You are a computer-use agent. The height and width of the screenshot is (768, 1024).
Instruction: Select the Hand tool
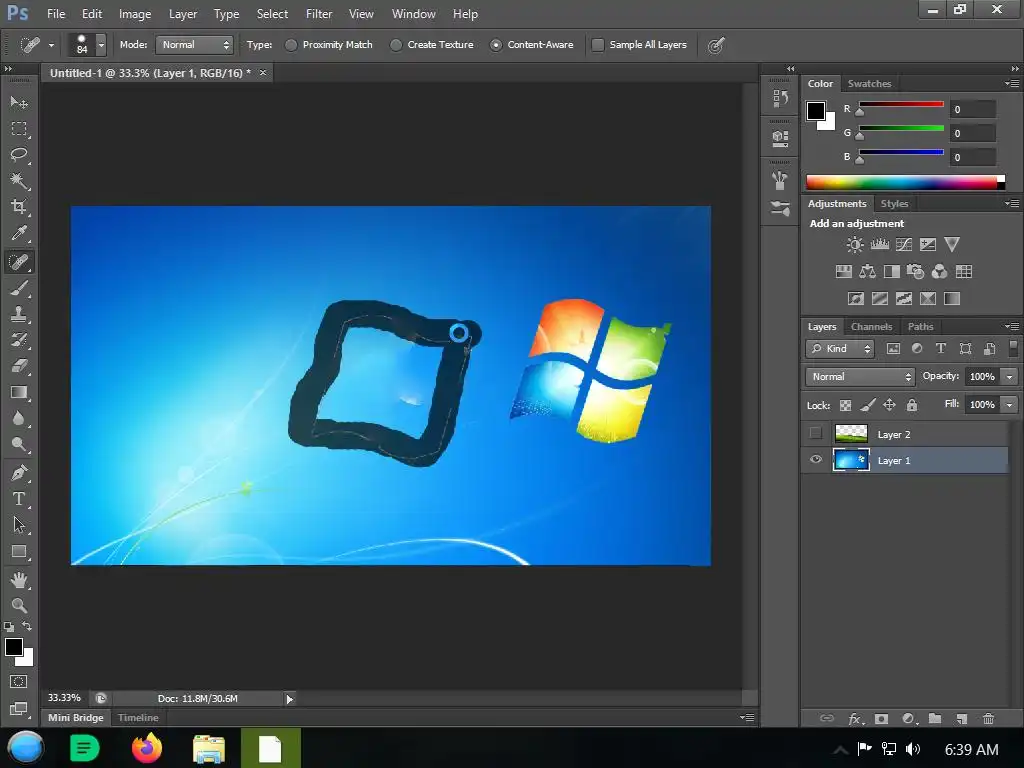click(x=19, y=579)
